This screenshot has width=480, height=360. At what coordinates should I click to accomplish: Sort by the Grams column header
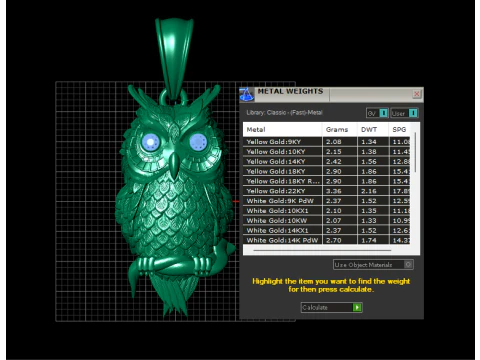tap(340, 130)
